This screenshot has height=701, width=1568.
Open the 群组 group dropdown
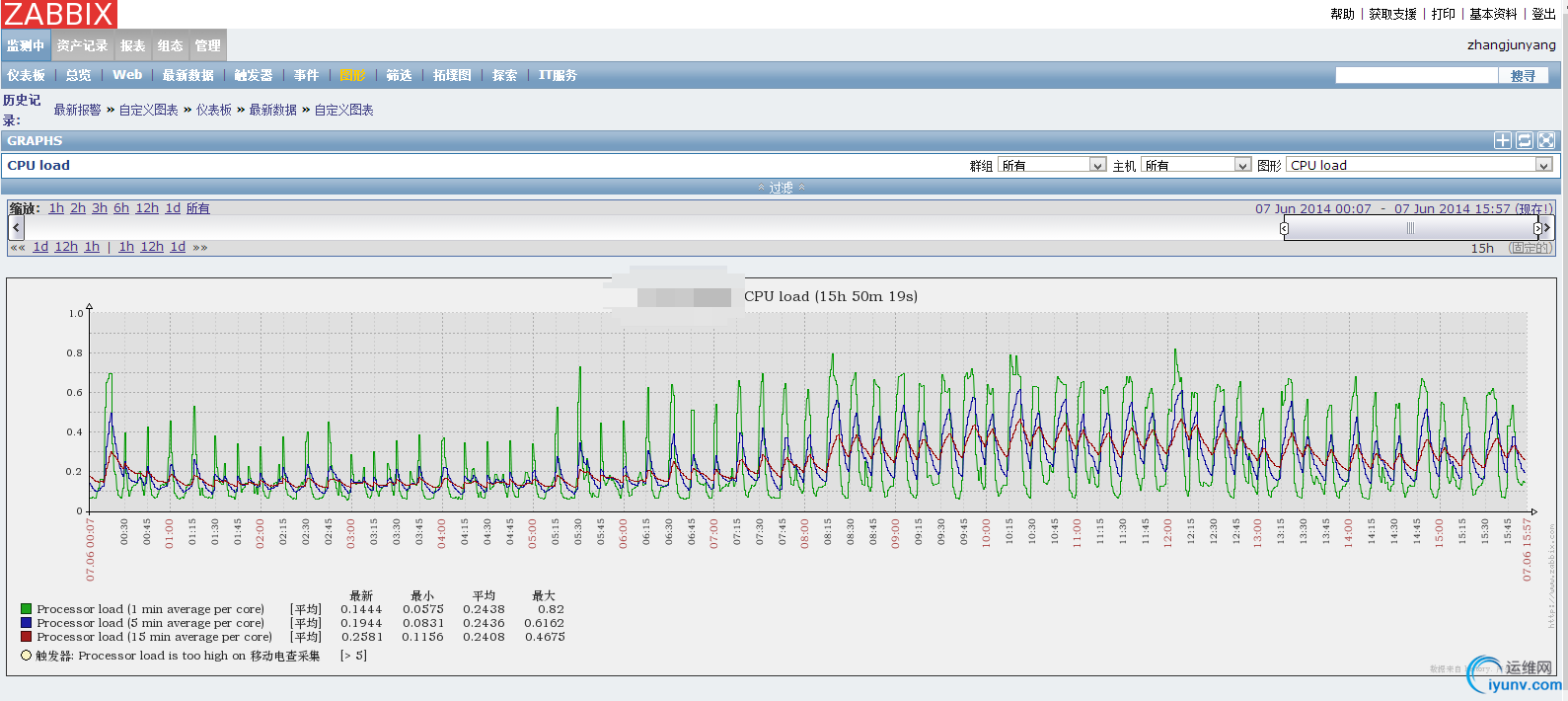pyautogui.click(x=1052, y=166)
